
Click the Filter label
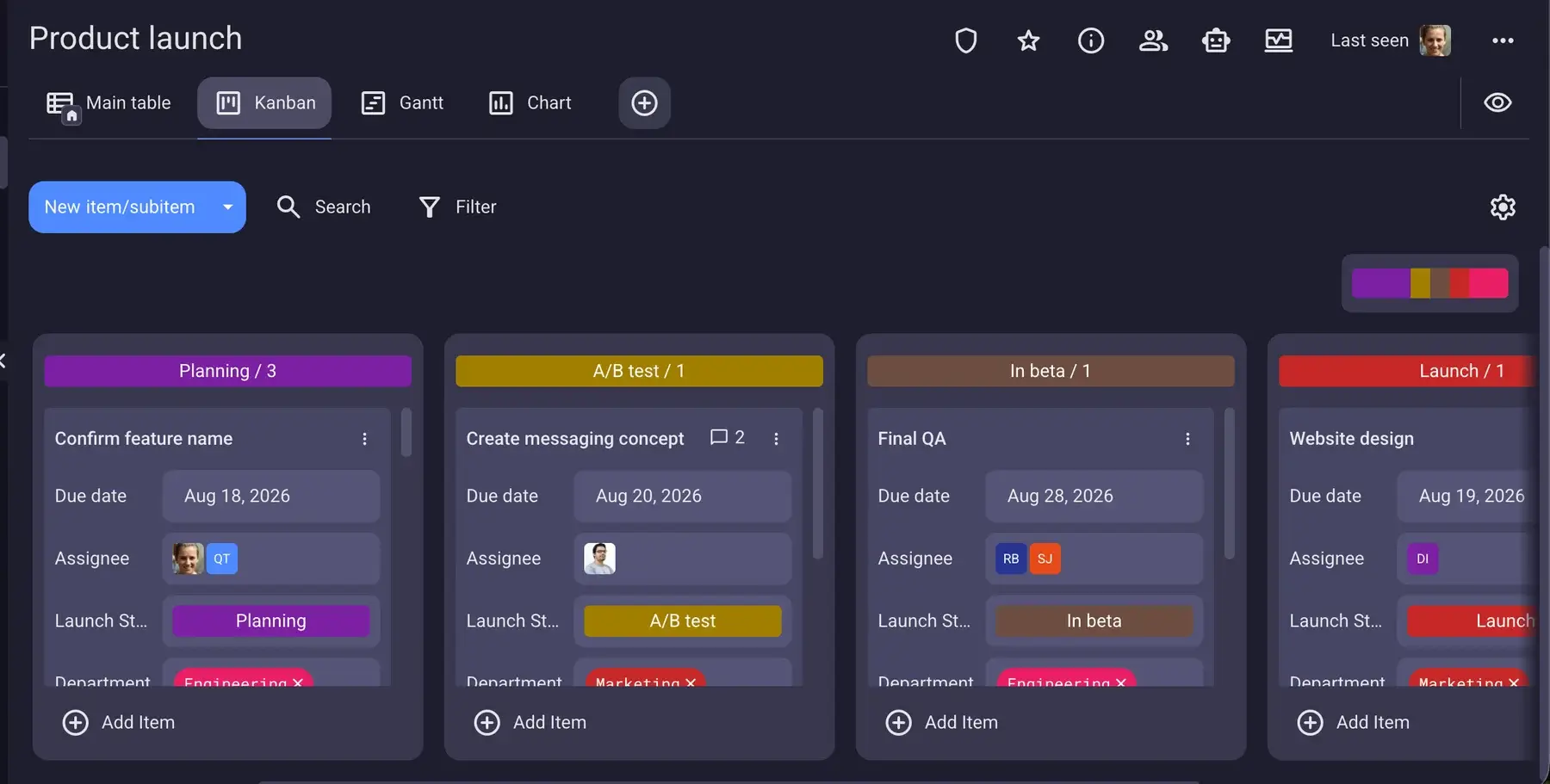point(476,207)
